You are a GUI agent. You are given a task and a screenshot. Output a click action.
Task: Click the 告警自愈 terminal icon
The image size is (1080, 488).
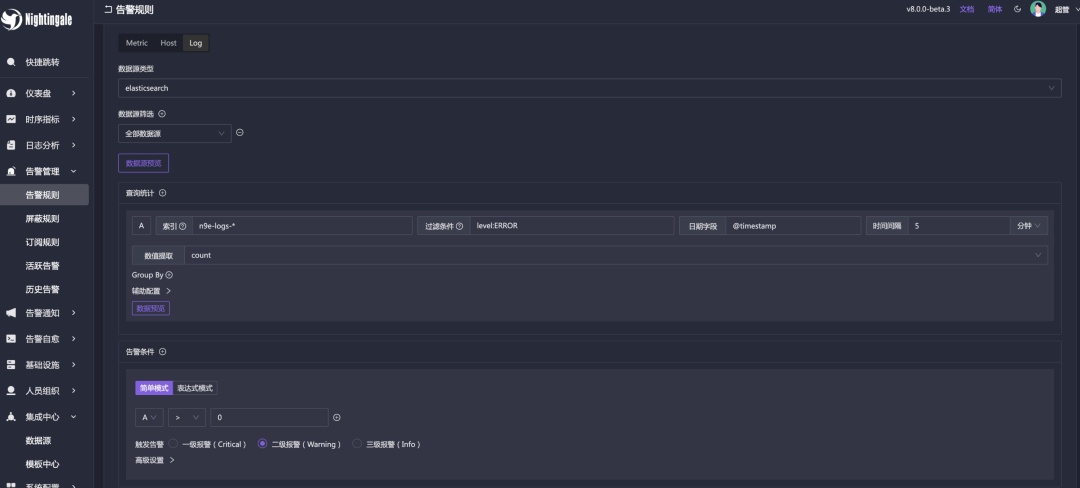click(x=11, y=339)
